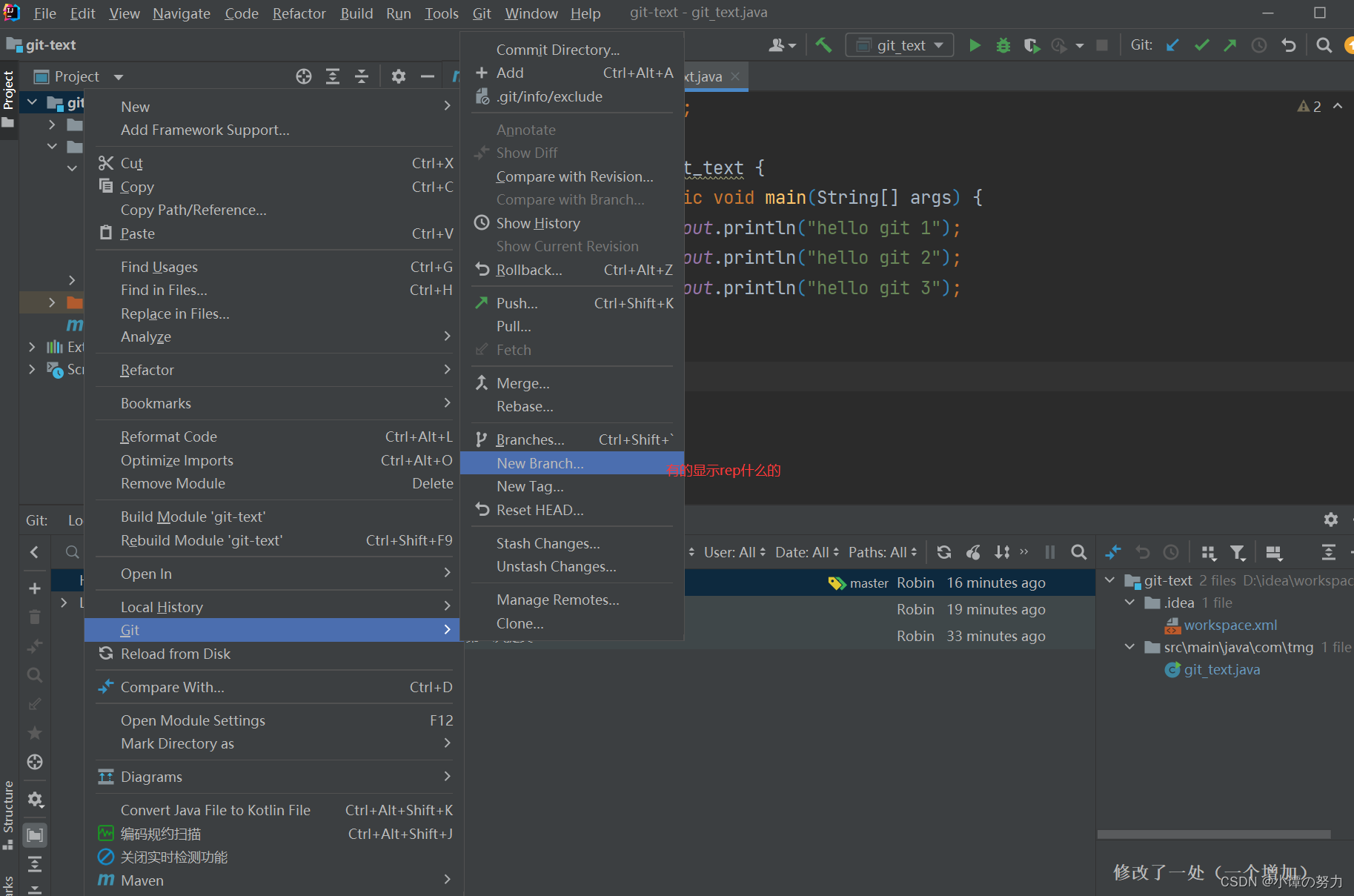Commit changes with green checkmark icon
1354x896 pixels.
pyautogui.click(x=1201, y=45)
